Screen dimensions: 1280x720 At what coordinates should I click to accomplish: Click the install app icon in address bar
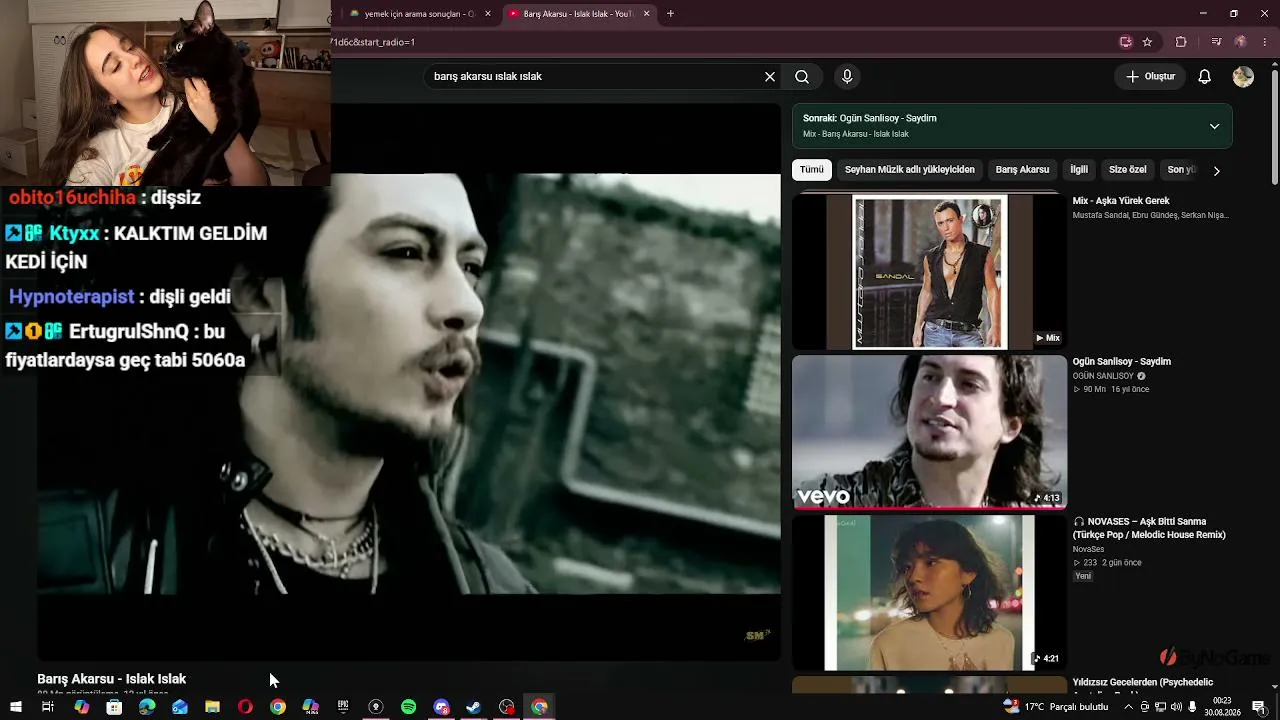[1126, 42]
